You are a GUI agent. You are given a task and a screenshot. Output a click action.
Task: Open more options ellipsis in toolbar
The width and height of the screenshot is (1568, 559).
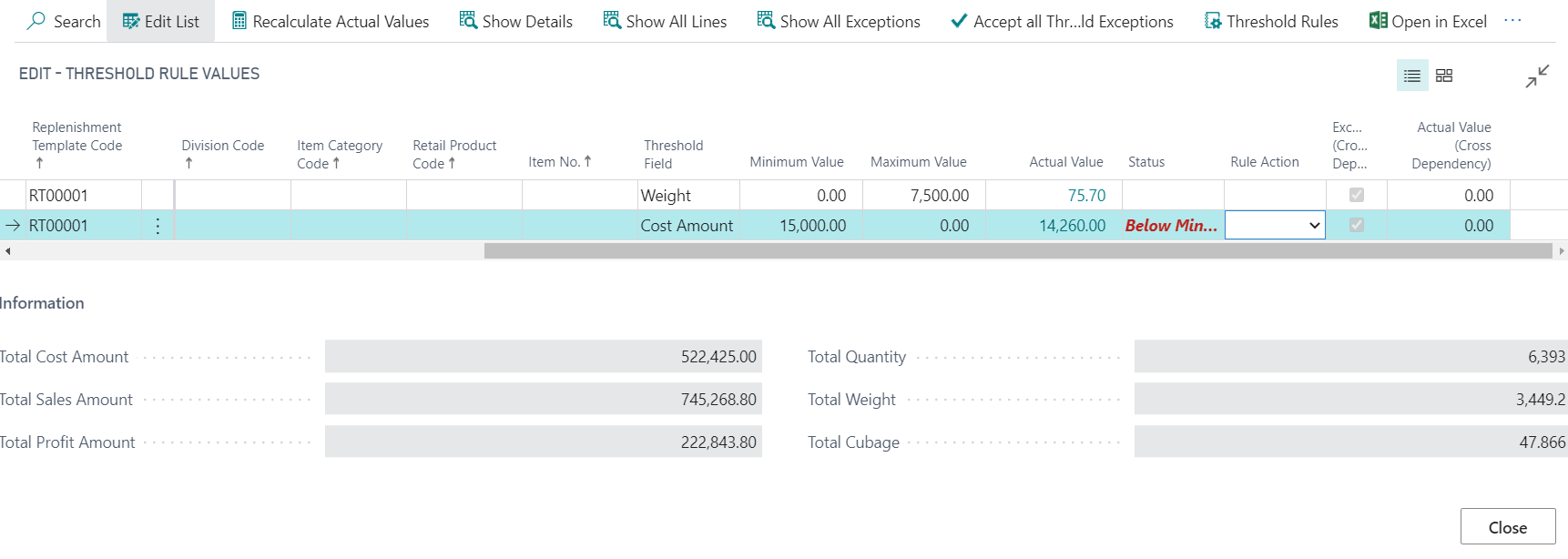tap(1512, 21)
